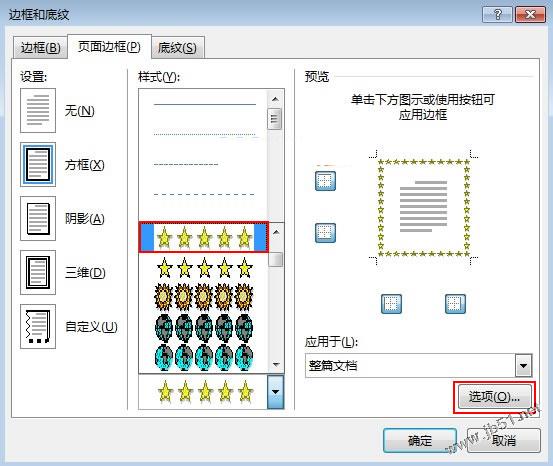Confirm with the 确定 button
Image resolution: width=553 pixels, height=466 pixels.
tap(420, 440)
